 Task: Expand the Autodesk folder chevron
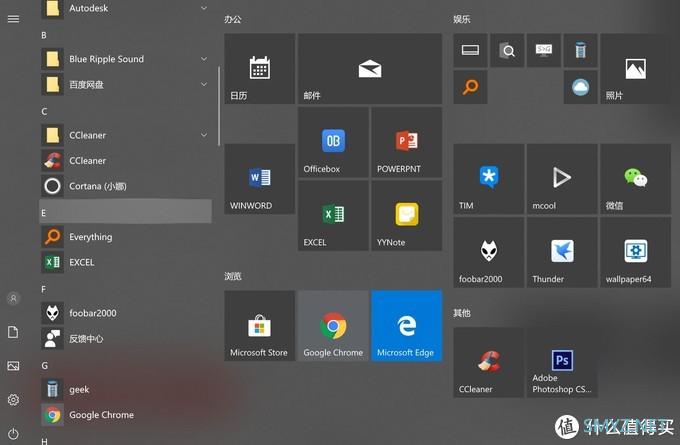(204, 8)
